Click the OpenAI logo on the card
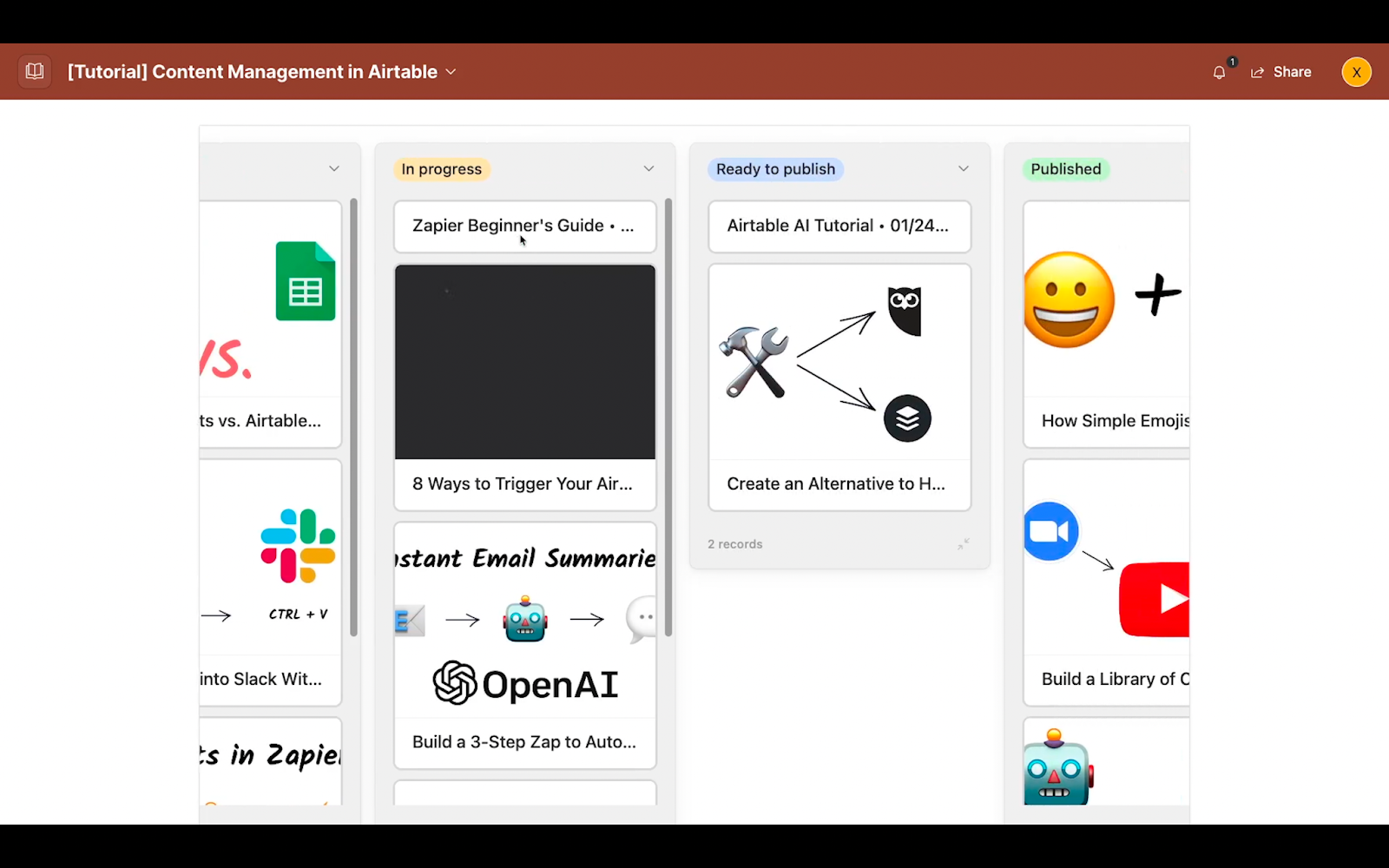This screenshot has height=868, width=1389. 525,683
